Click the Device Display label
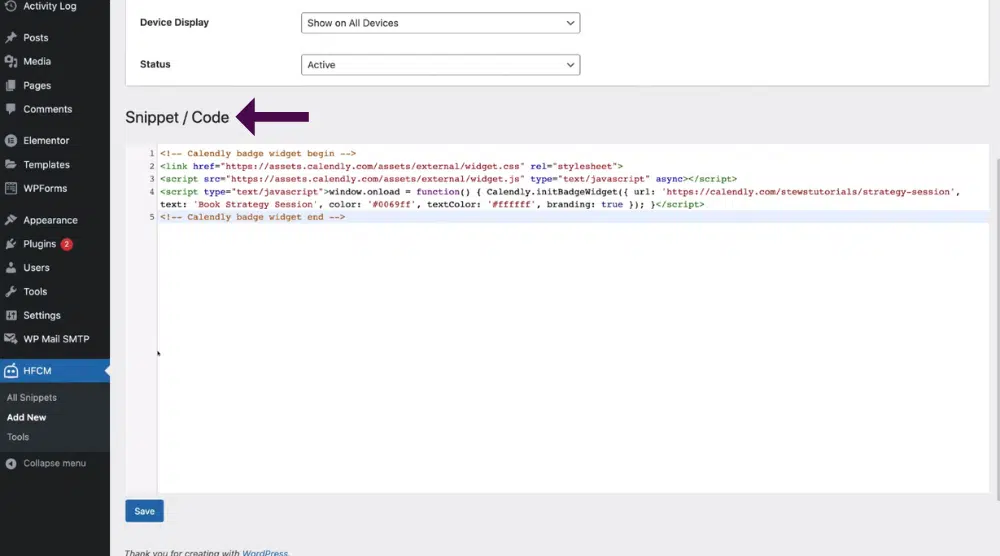 (x=174, y=22)
